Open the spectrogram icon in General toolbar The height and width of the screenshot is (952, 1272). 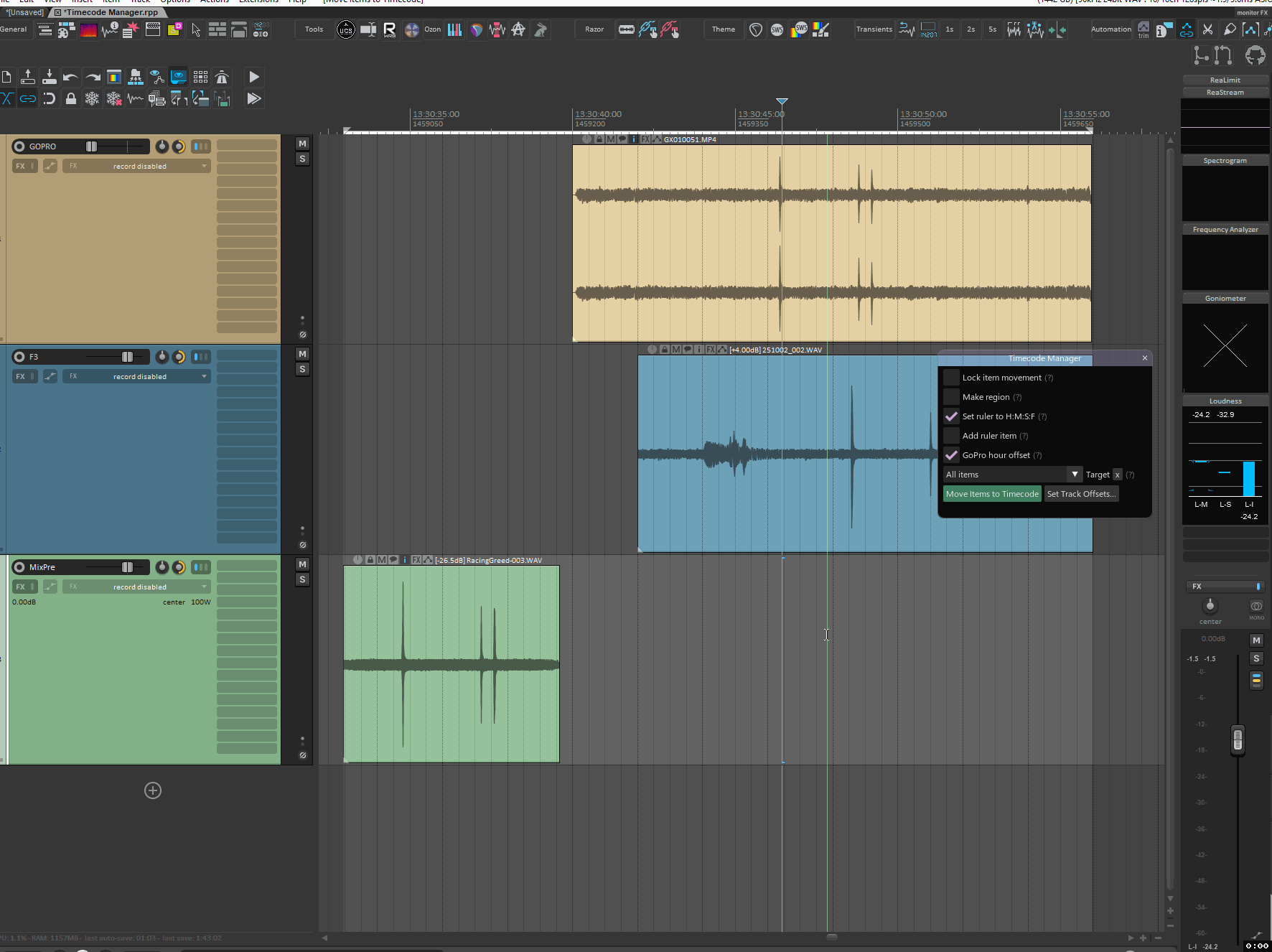pos(88,30)
